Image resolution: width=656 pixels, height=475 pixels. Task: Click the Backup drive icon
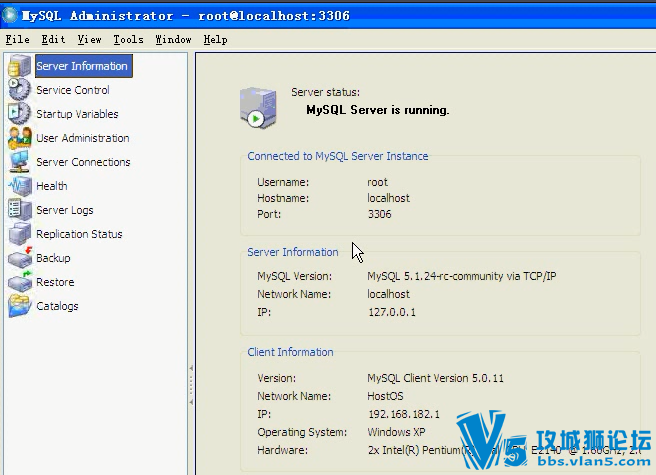20,258
